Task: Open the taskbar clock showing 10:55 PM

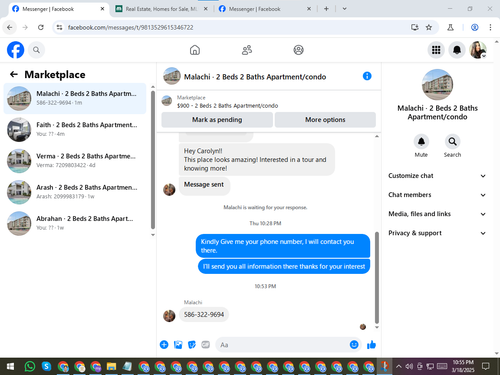Action: [463, 366]
